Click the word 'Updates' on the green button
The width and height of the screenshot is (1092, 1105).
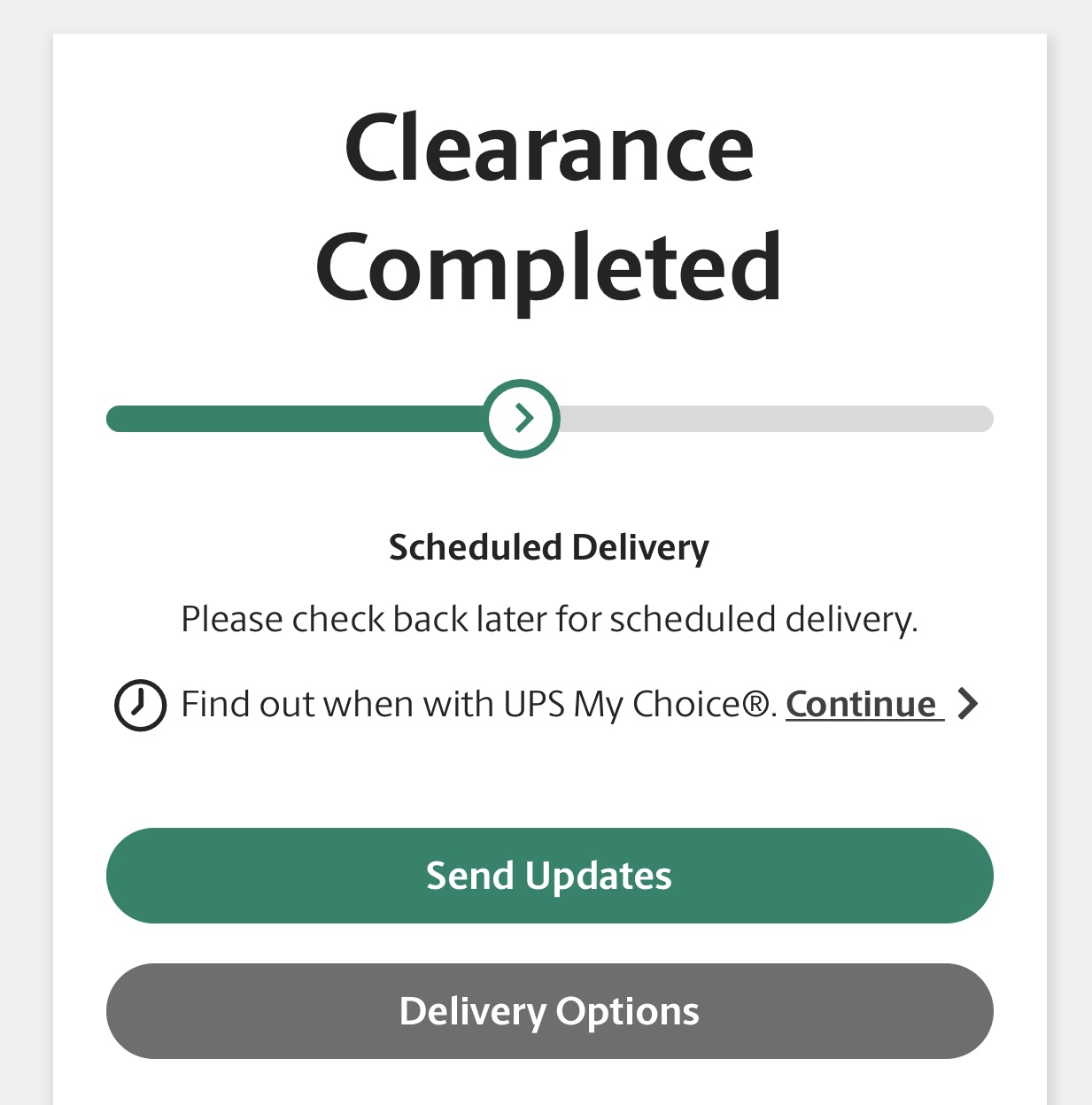click(x=598, y=876)
